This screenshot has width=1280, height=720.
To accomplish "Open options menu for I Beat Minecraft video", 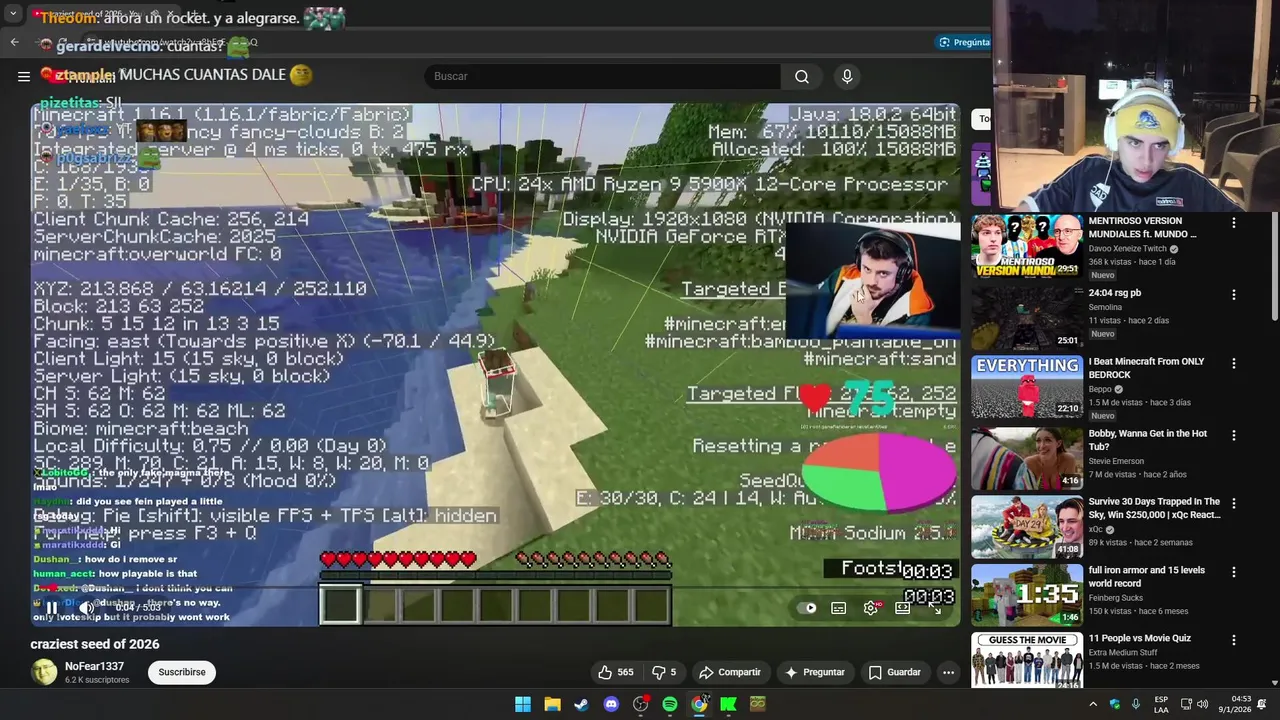I will (x=1233, y=363).
